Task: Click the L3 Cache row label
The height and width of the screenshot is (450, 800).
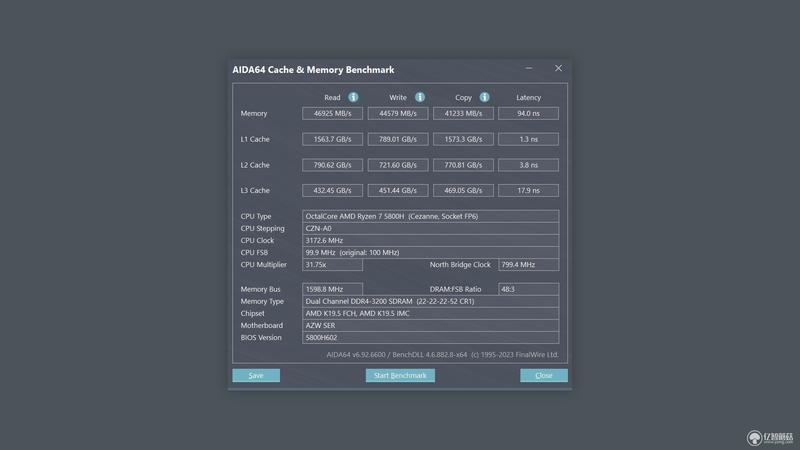Action: pyautogui.click(x=255, y=191)
